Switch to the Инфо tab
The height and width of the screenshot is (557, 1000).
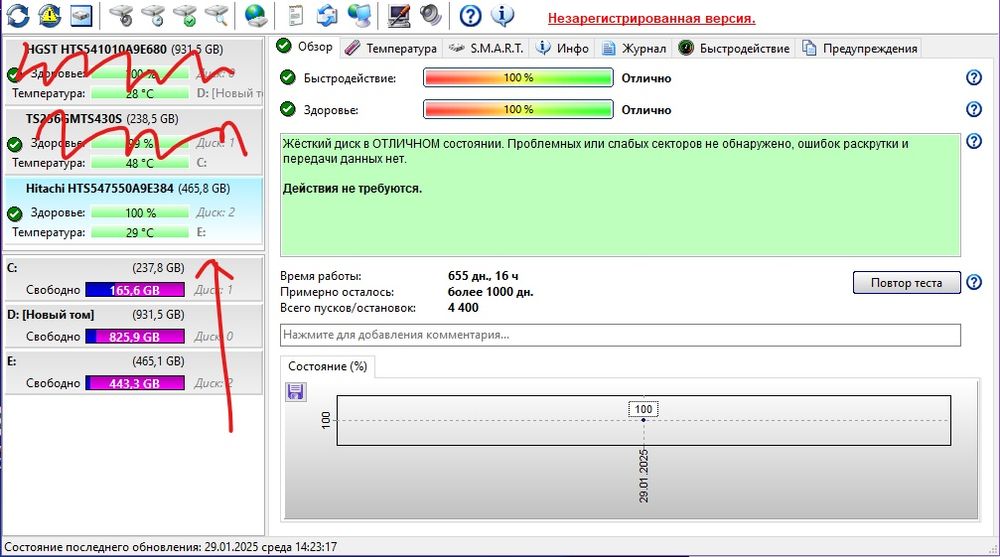point(562,48)
